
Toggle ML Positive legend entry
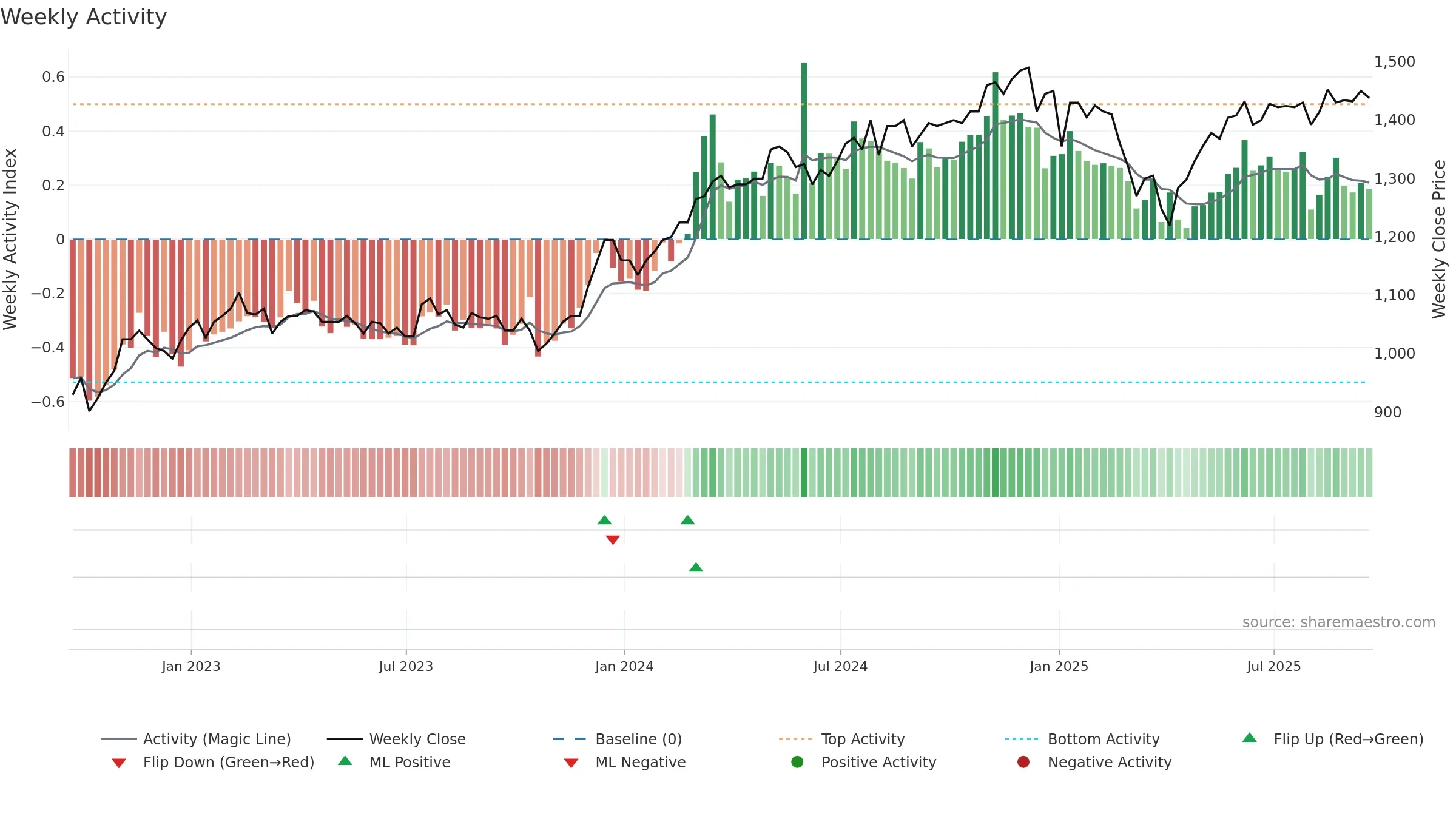[394, 762]
